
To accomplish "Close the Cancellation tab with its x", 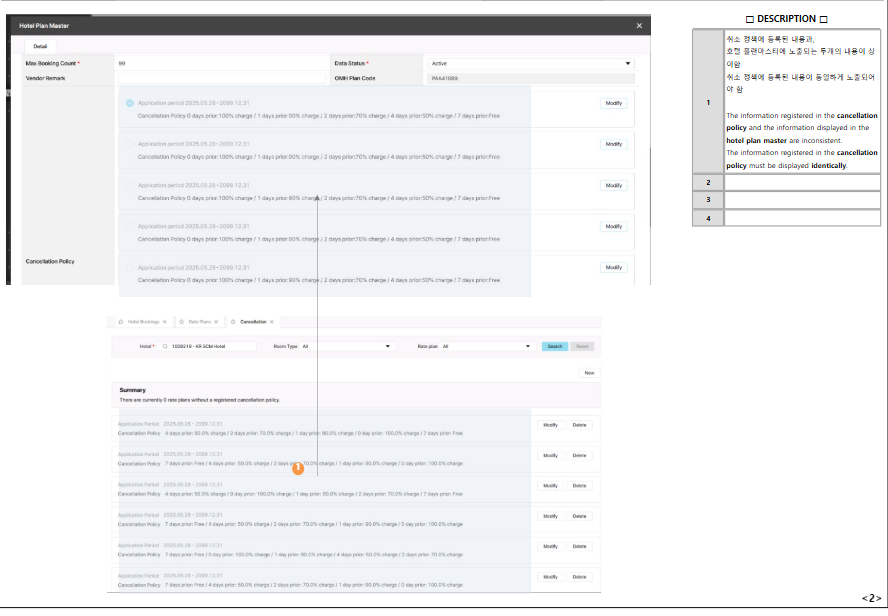I will 272,322.
